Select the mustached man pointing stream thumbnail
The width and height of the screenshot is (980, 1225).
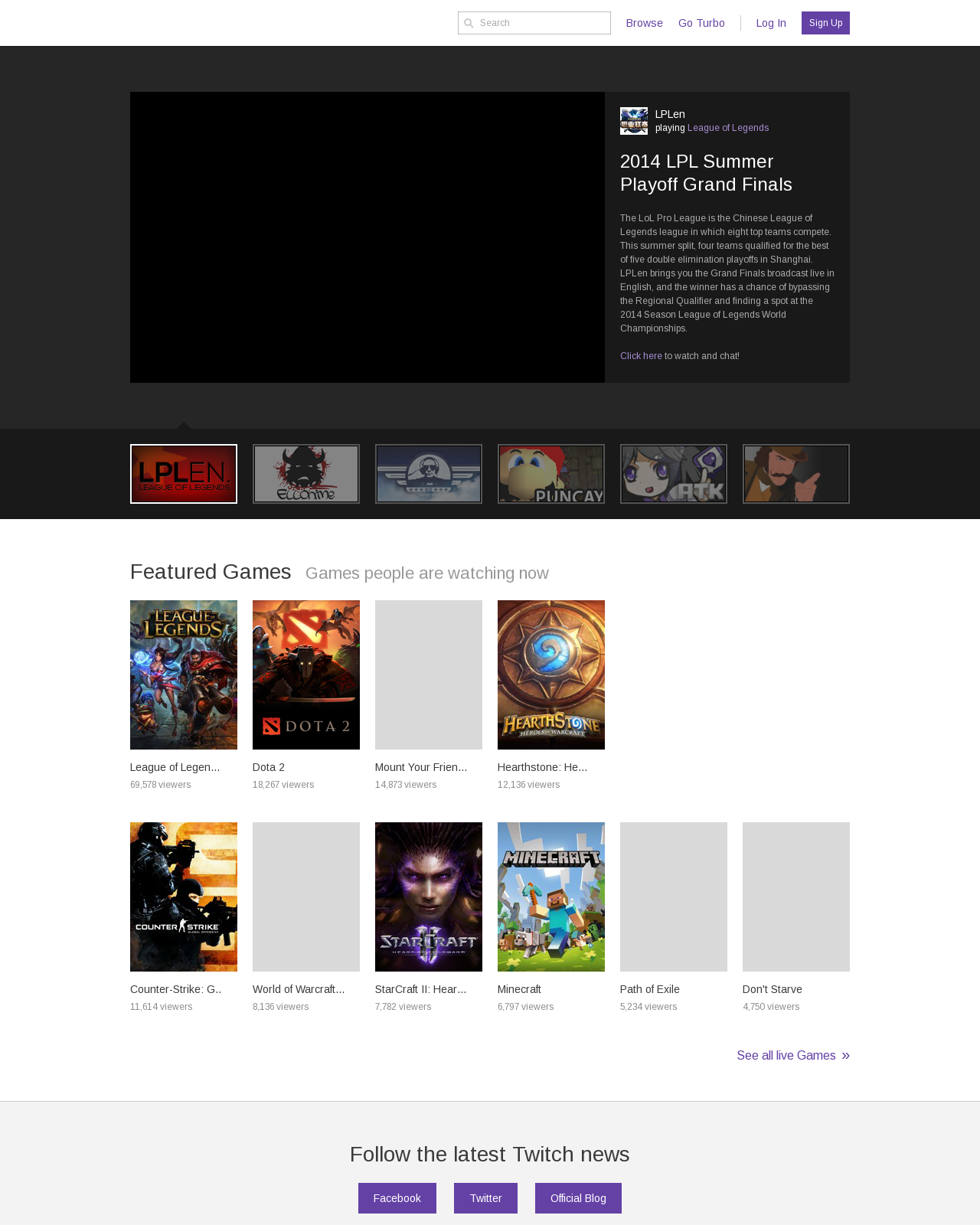click(x=796, y=474)
